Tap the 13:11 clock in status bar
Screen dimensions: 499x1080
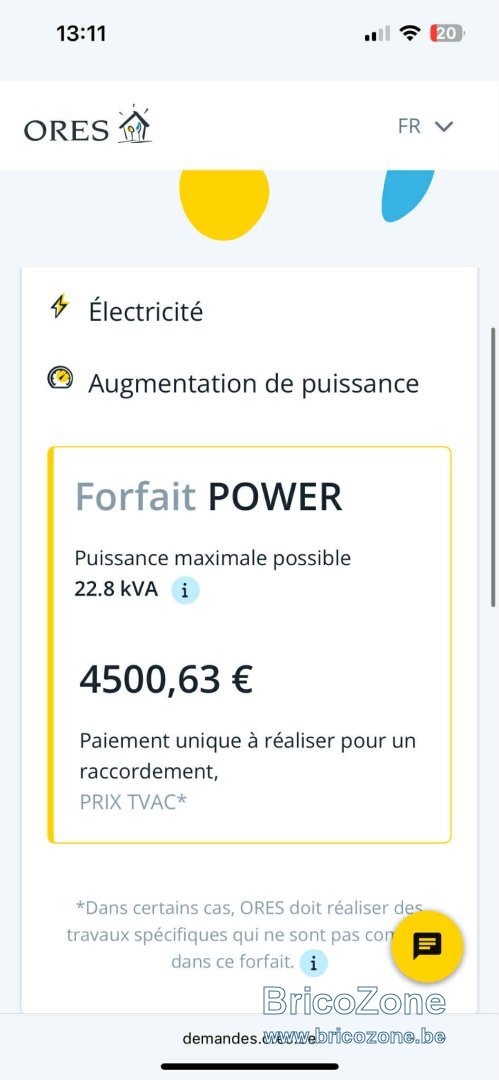[81, 33]
